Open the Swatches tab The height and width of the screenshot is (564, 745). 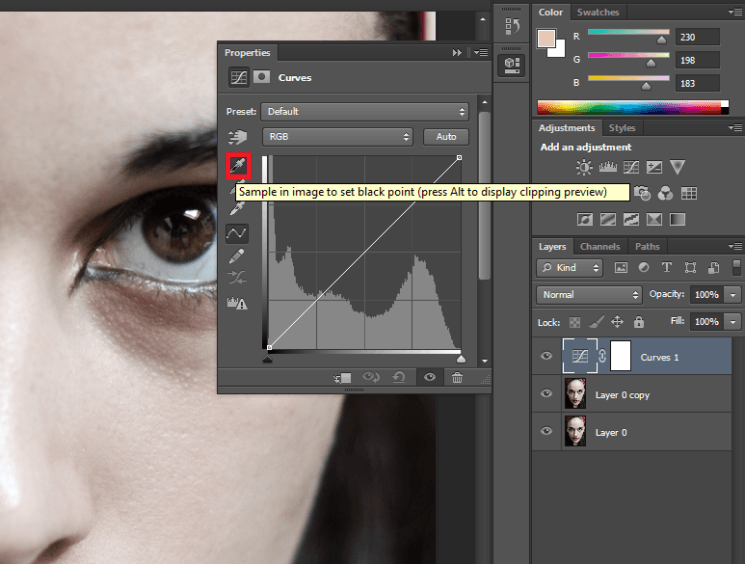[x=598, y=12]
